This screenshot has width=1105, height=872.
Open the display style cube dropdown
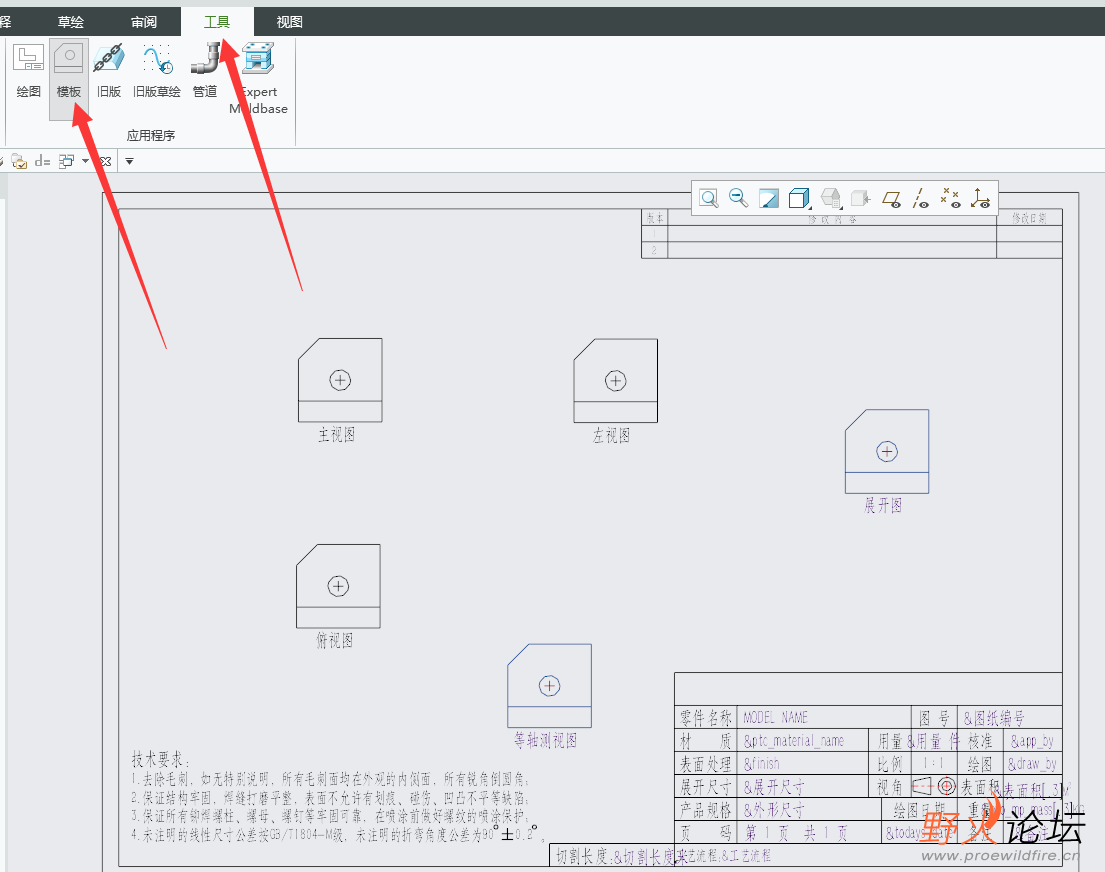[799, 198]
